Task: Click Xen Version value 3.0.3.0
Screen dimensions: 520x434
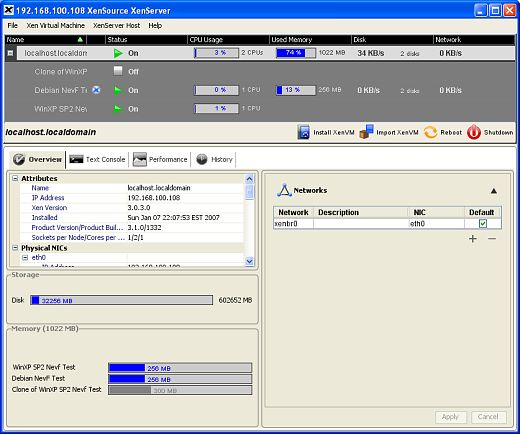Action: click(139, 208)
